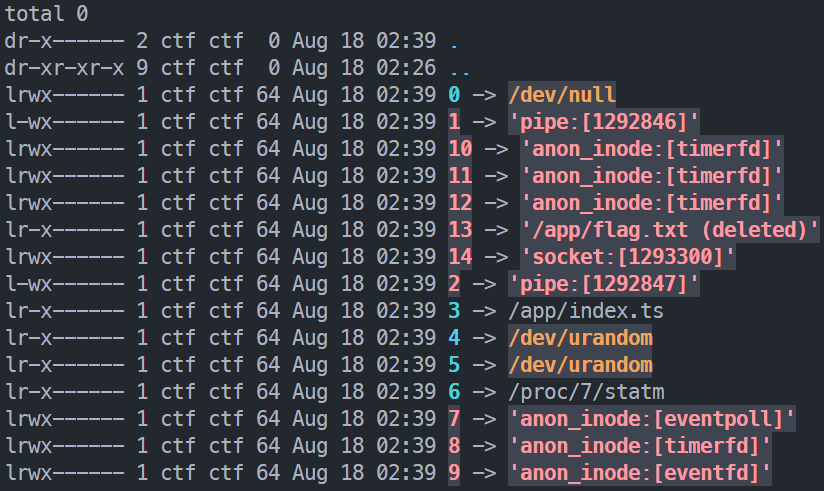Click the /dev/urandom target of descriptor 4
The width and height of the screenshot is (824, 491).
click(580, 337)
